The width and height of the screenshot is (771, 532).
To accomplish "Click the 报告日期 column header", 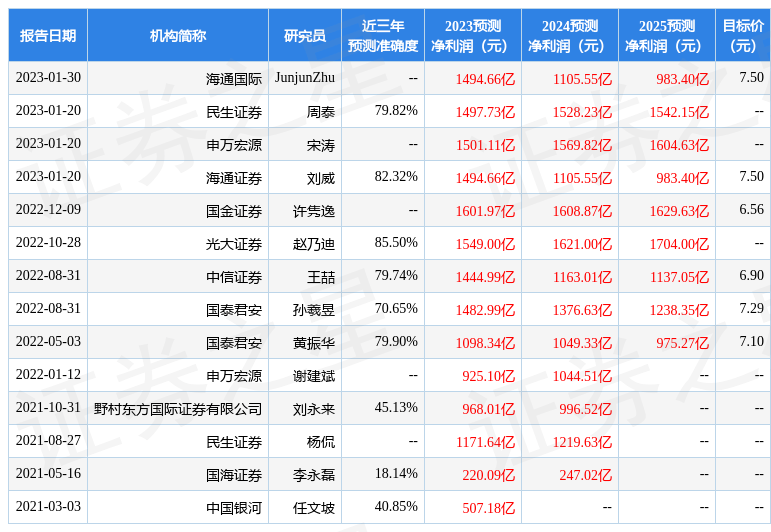I will click(48, 36).
